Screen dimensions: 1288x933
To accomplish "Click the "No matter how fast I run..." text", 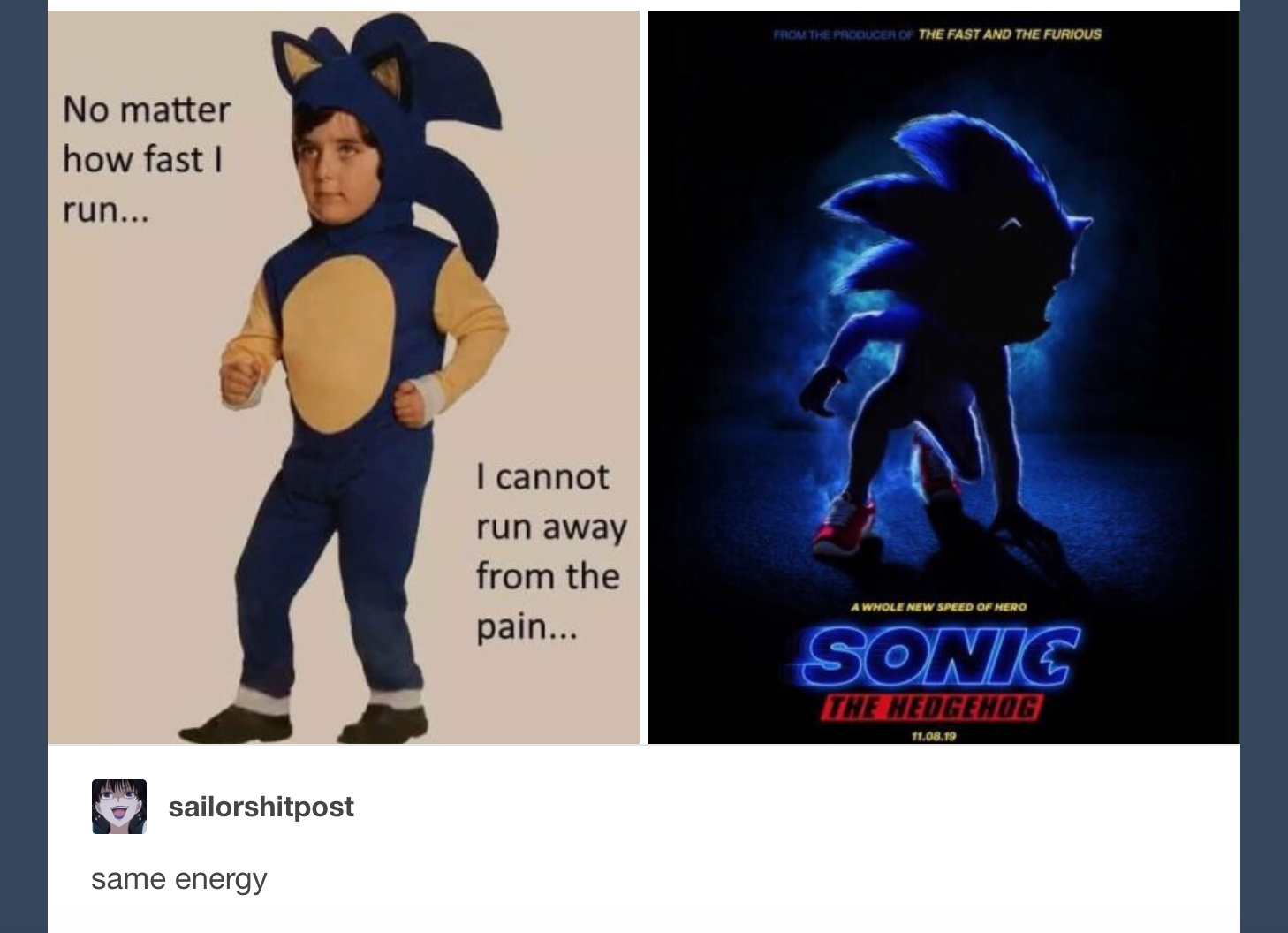I will (147, 159).
